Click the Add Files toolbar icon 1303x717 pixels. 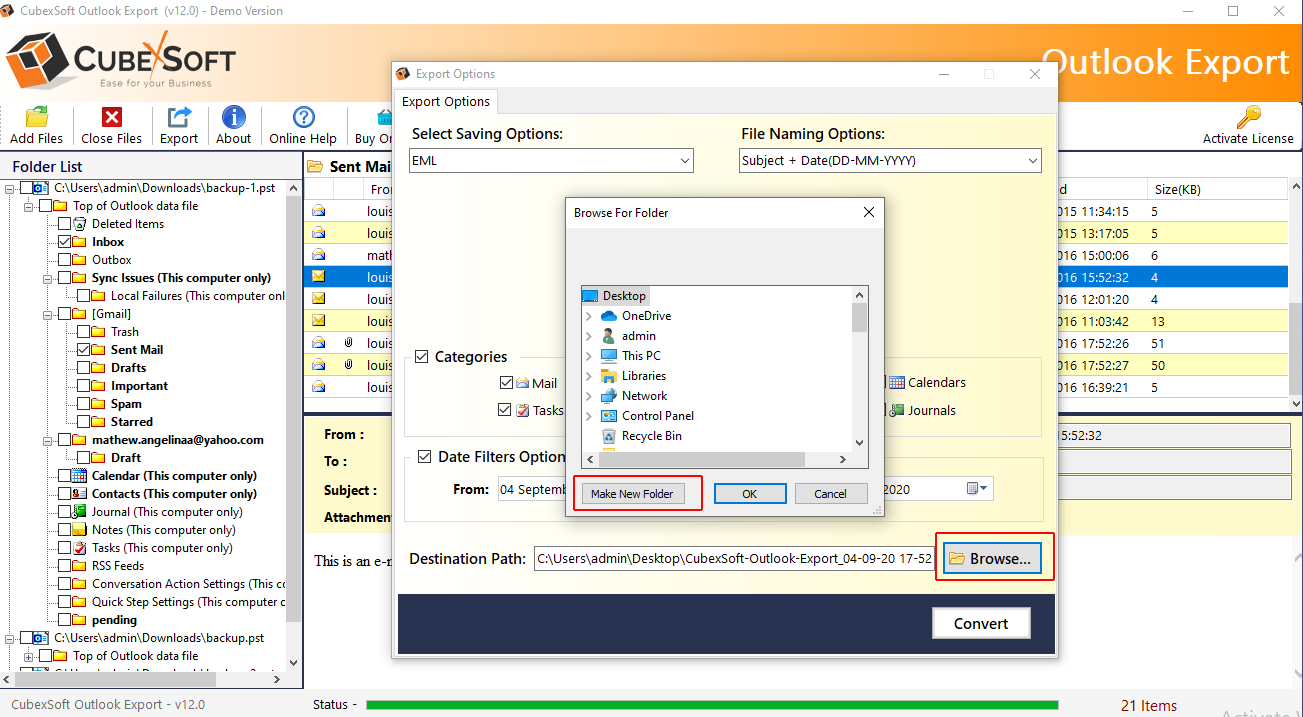tap(36, 118)
